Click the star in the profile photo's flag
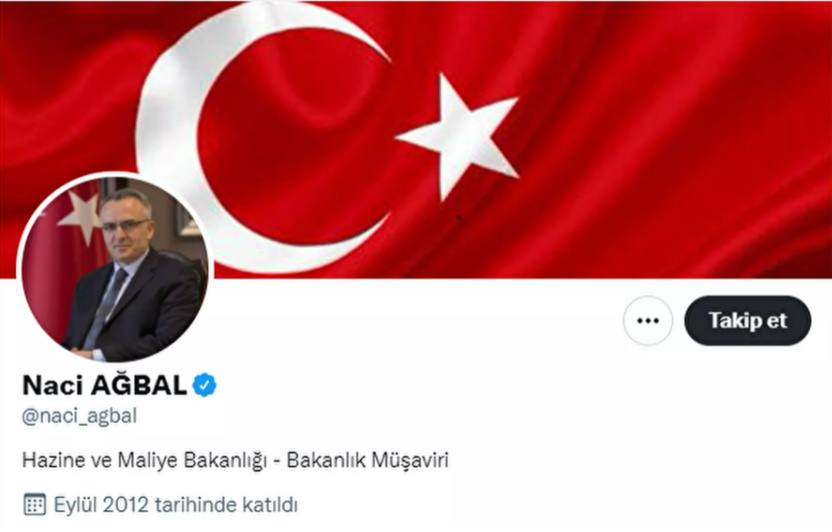The image size is (832, 532). click(x=81, y=215)
